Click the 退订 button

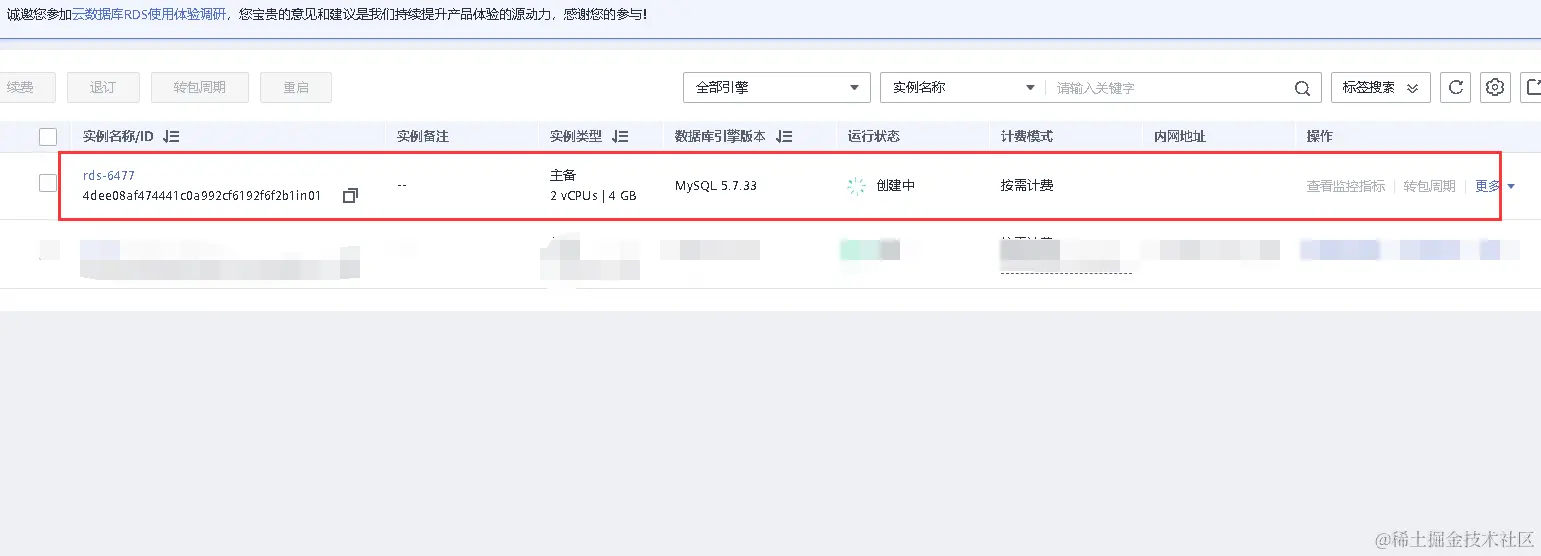[103, 88]
